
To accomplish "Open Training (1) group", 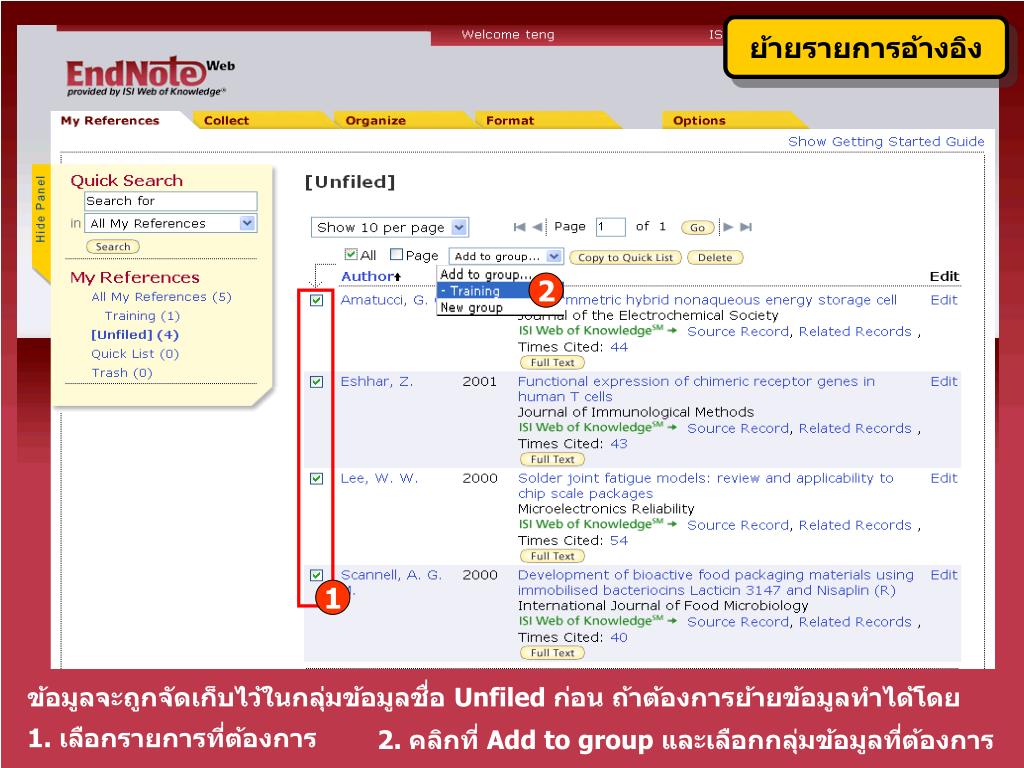I will pos(142,315).
